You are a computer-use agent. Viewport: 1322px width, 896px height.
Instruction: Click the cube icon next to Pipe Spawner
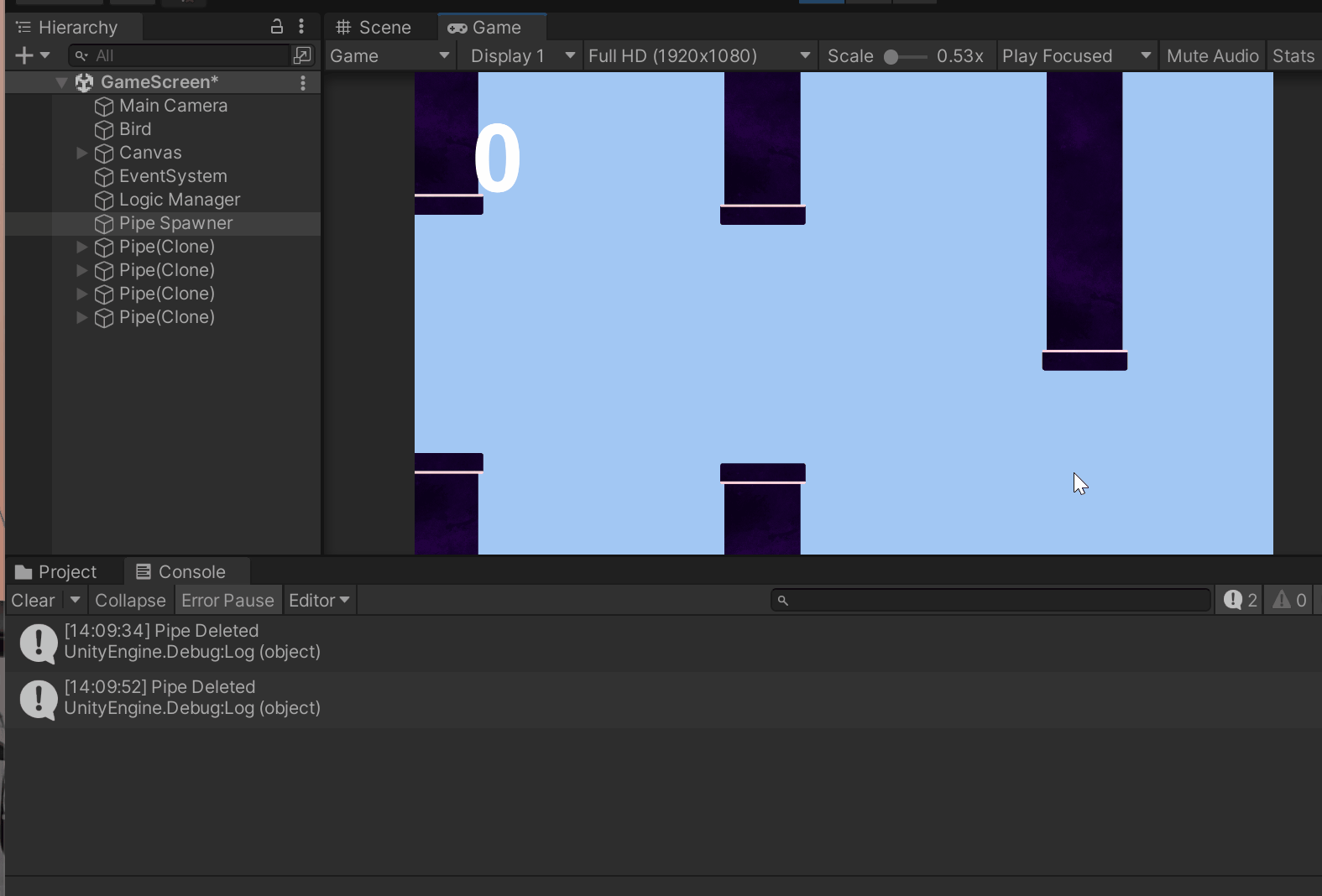(x=104, y=223)
